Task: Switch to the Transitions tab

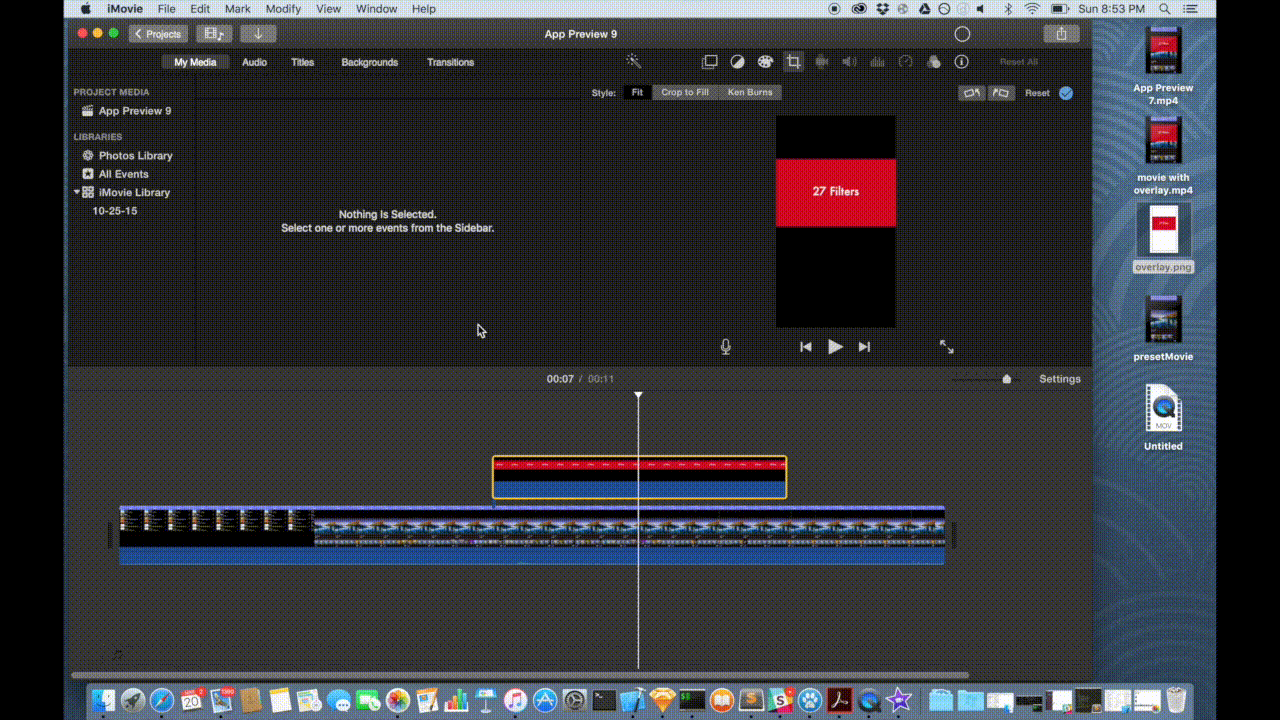Action: pyautogui.click(x=450, y=62)
